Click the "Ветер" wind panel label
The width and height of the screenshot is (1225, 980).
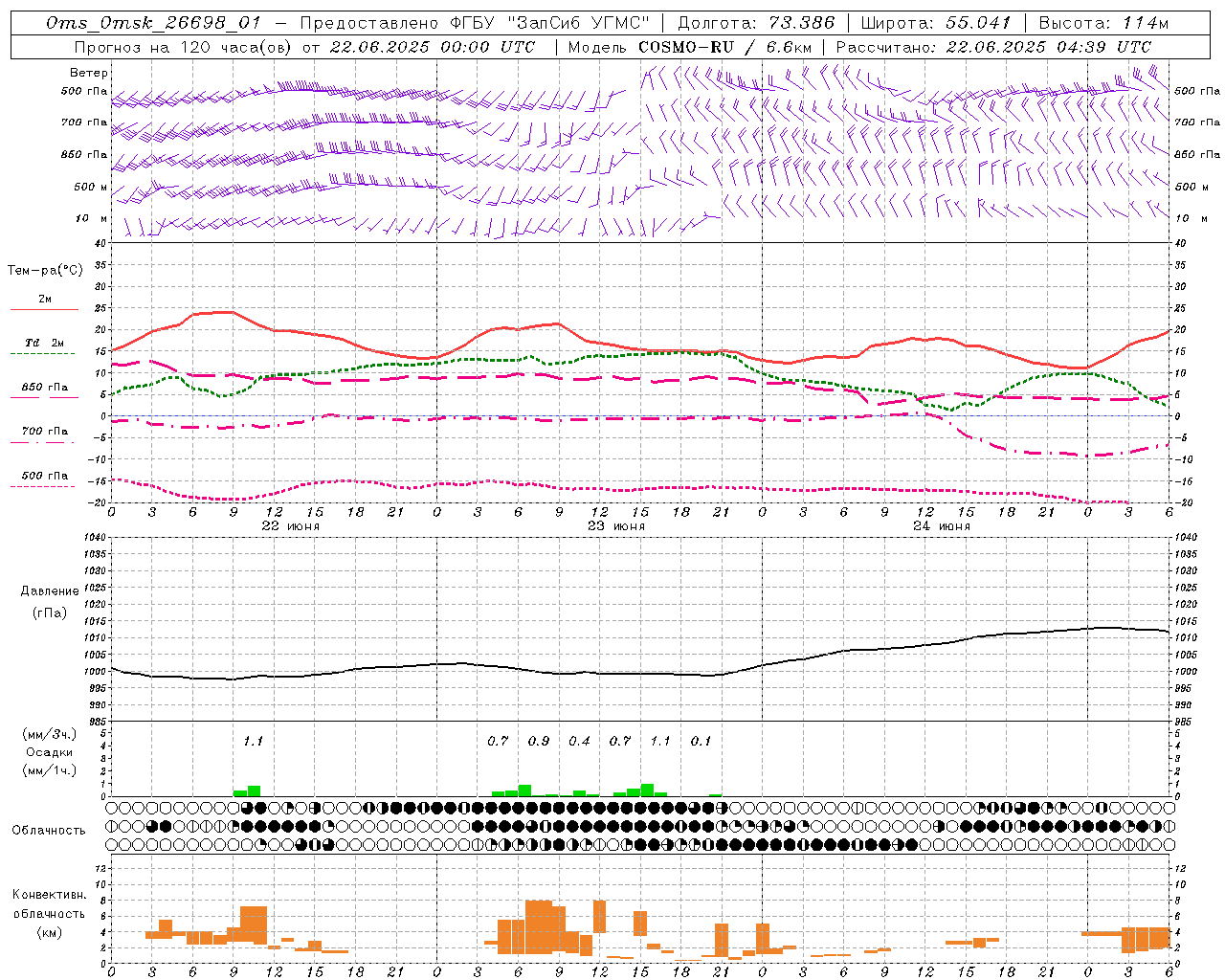(89, 73)
